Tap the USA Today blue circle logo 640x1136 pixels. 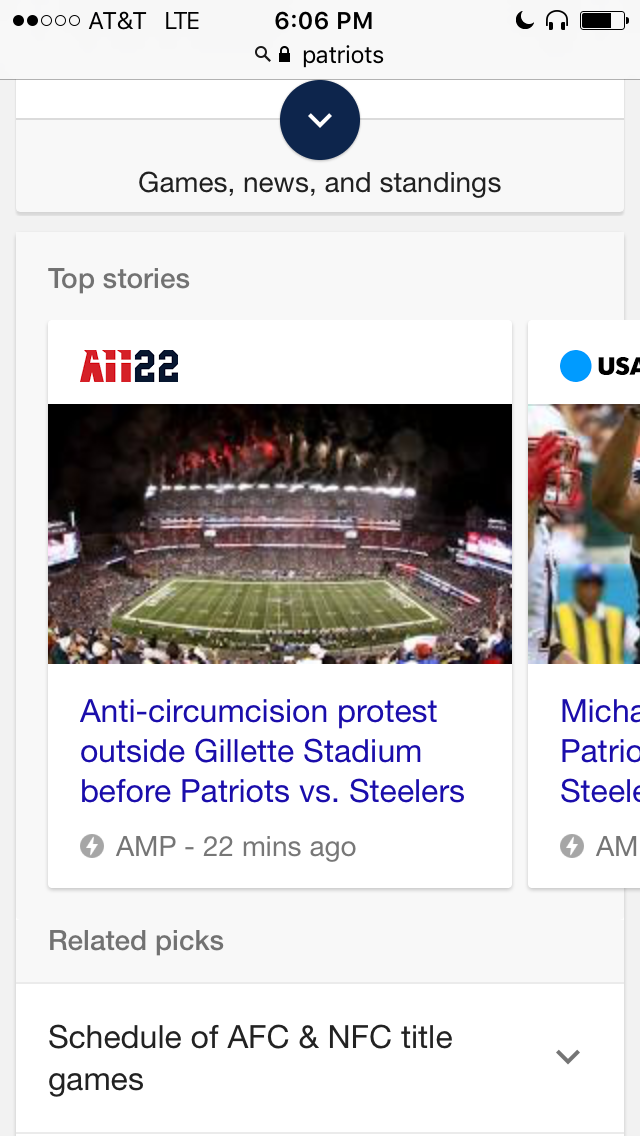point(576,366)
